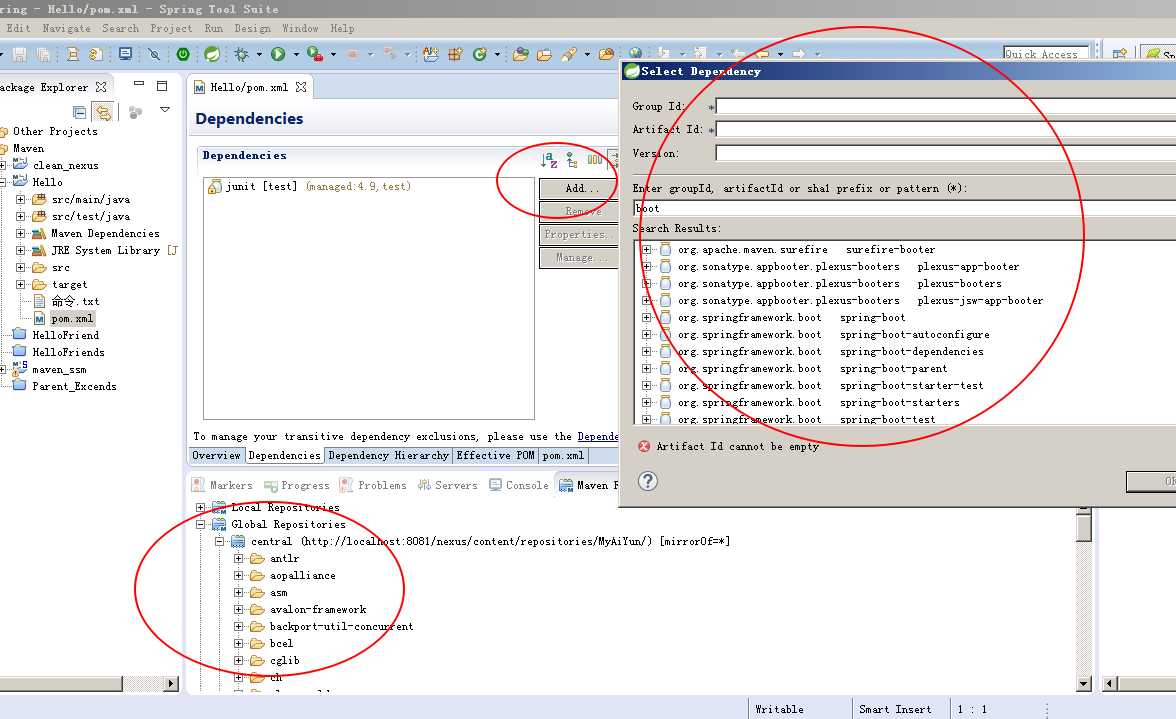Expand src/main/java in Package Explorer
Viewport: 1176px width, 719px height.
point(20,199)
